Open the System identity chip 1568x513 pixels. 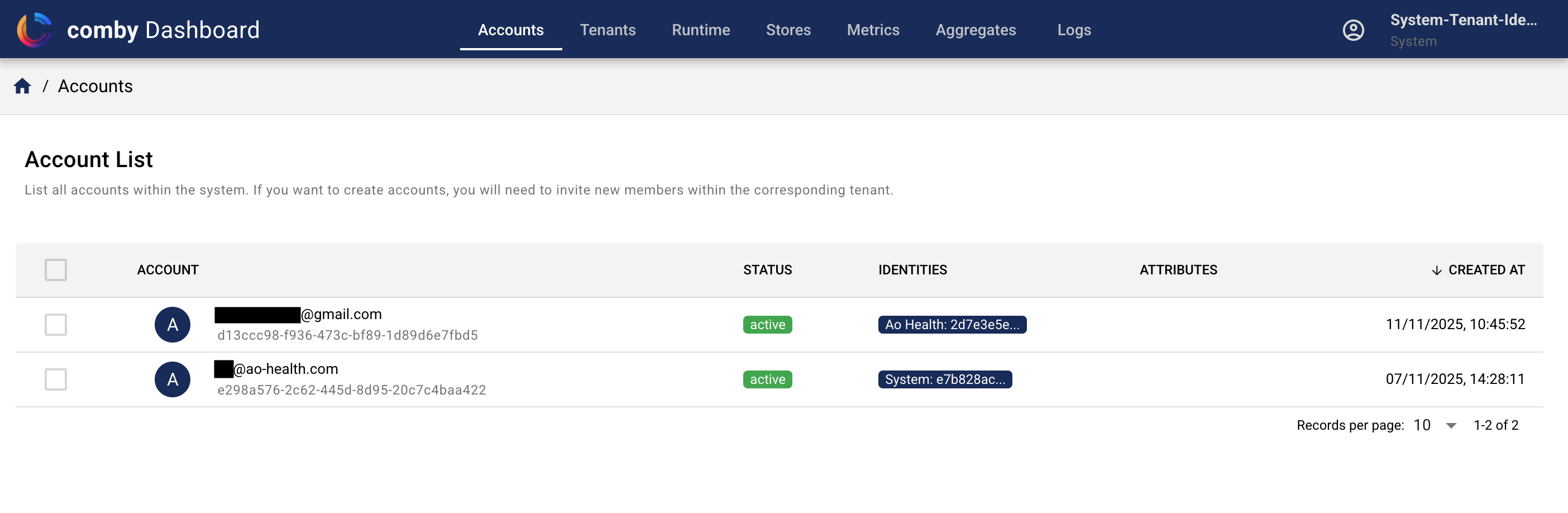pyautogui.click(x=945, y=379)
